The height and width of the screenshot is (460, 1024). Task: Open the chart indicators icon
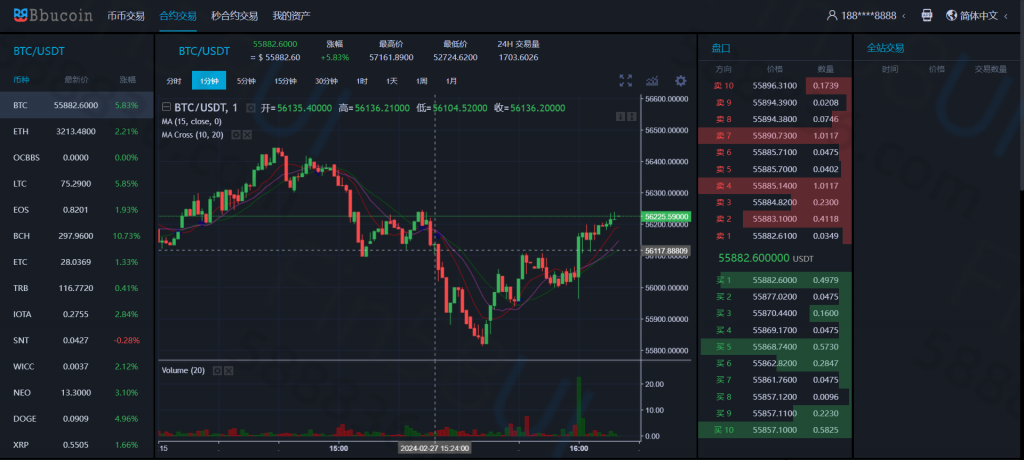[654, 80]
